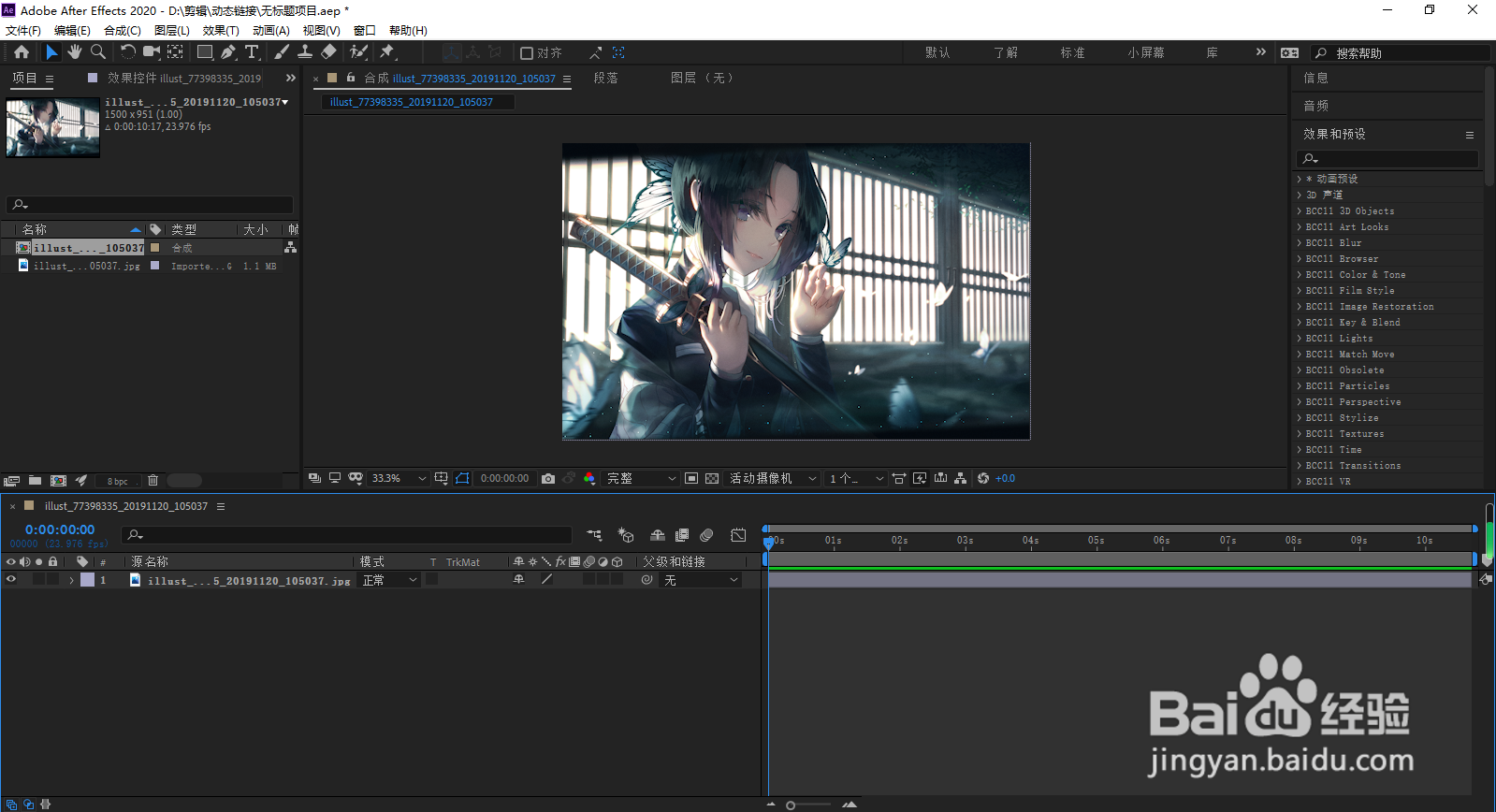Show more workspaces with the double chevron
Viewport: 1496px width, 812px height.
click(1260, 52)
